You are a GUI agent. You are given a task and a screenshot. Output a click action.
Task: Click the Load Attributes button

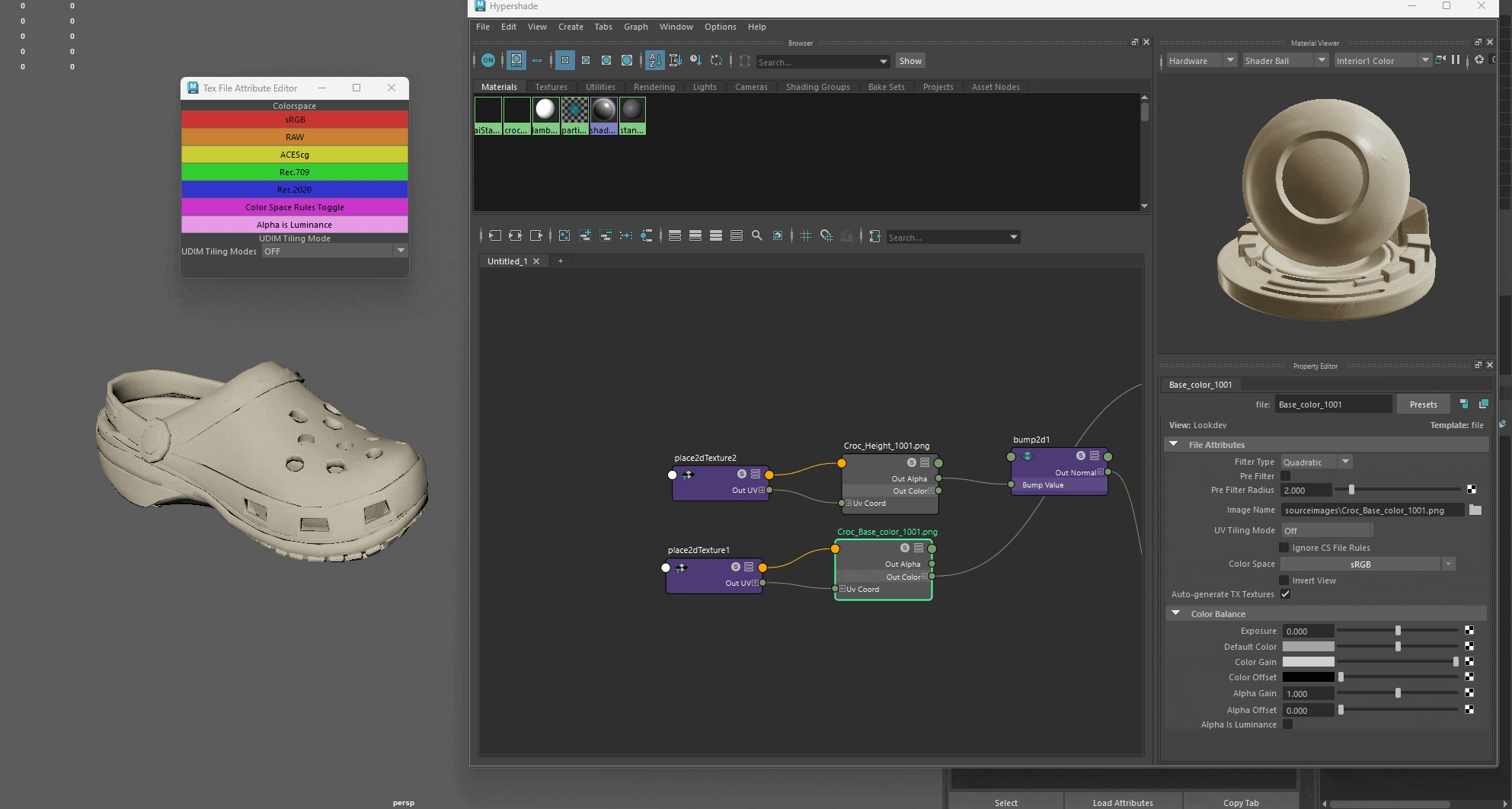pos(1122,802)
